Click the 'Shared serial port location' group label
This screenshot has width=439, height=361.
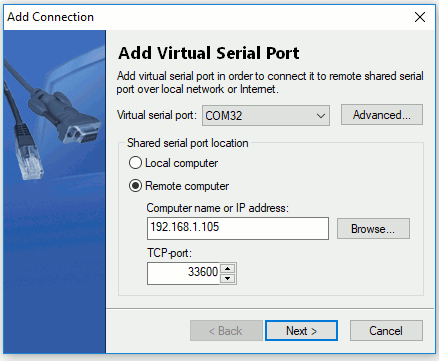(188, 143)
